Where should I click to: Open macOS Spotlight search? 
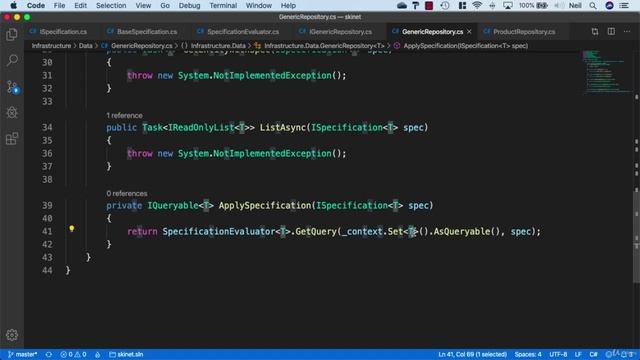click(x=593, y=5)
